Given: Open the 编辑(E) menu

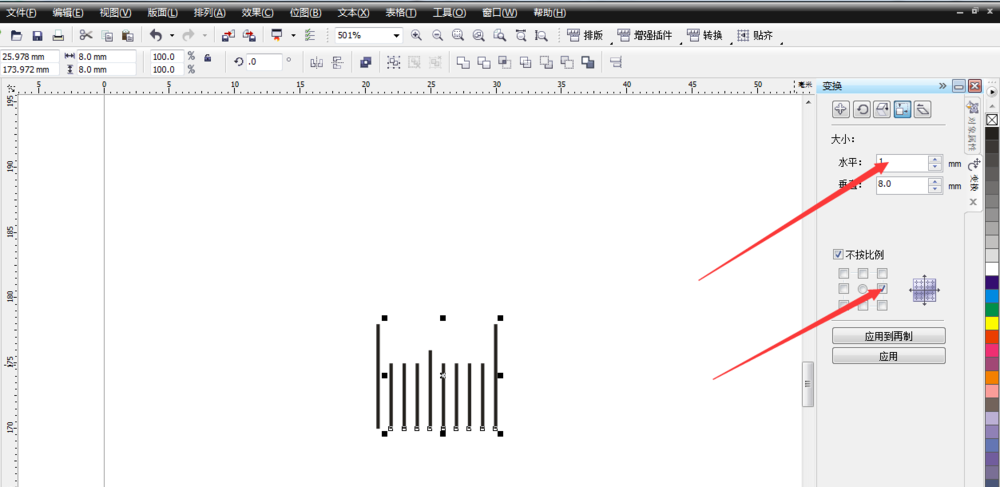Looking at the screenshot, I should point(68,13).
